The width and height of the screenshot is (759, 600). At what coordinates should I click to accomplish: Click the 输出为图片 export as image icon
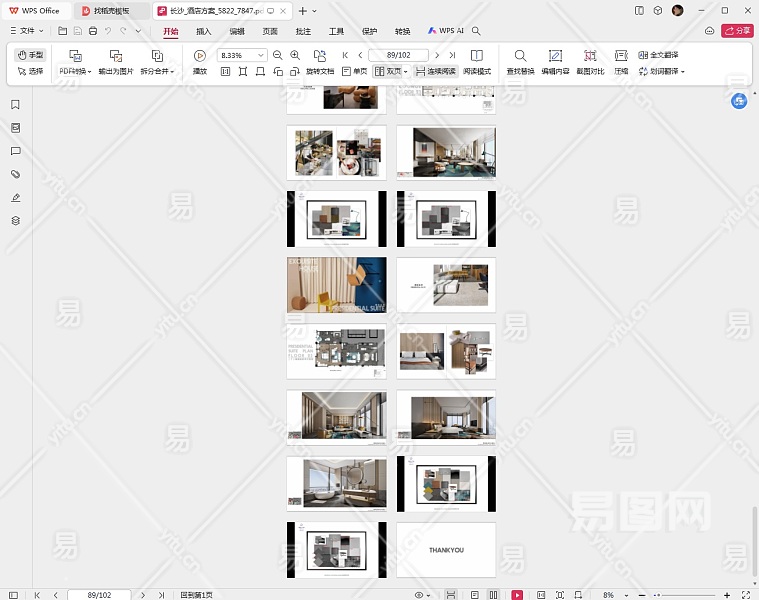(x=116, y=56)
